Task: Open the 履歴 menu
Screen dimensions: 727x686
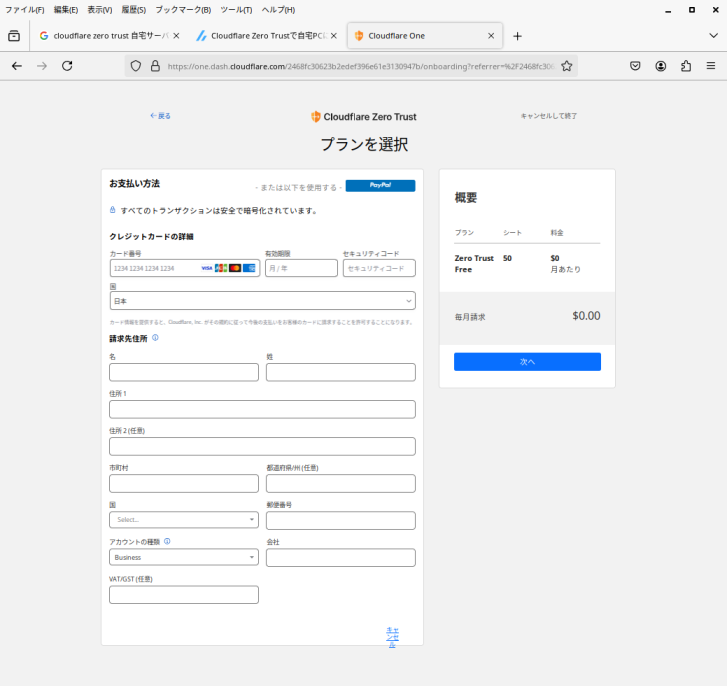Action: pos(134,10)
